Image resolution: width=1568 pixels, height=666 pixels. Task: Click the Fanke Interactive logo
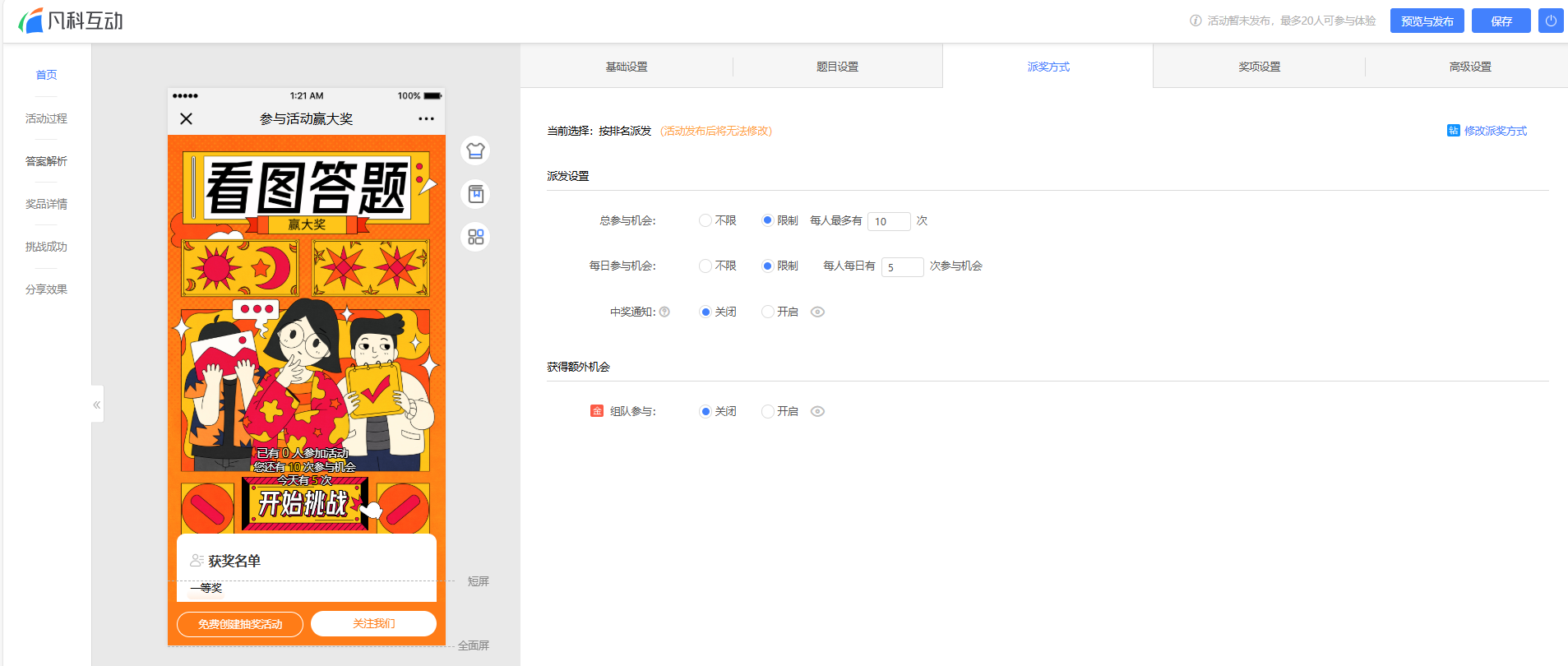(71, 21)
